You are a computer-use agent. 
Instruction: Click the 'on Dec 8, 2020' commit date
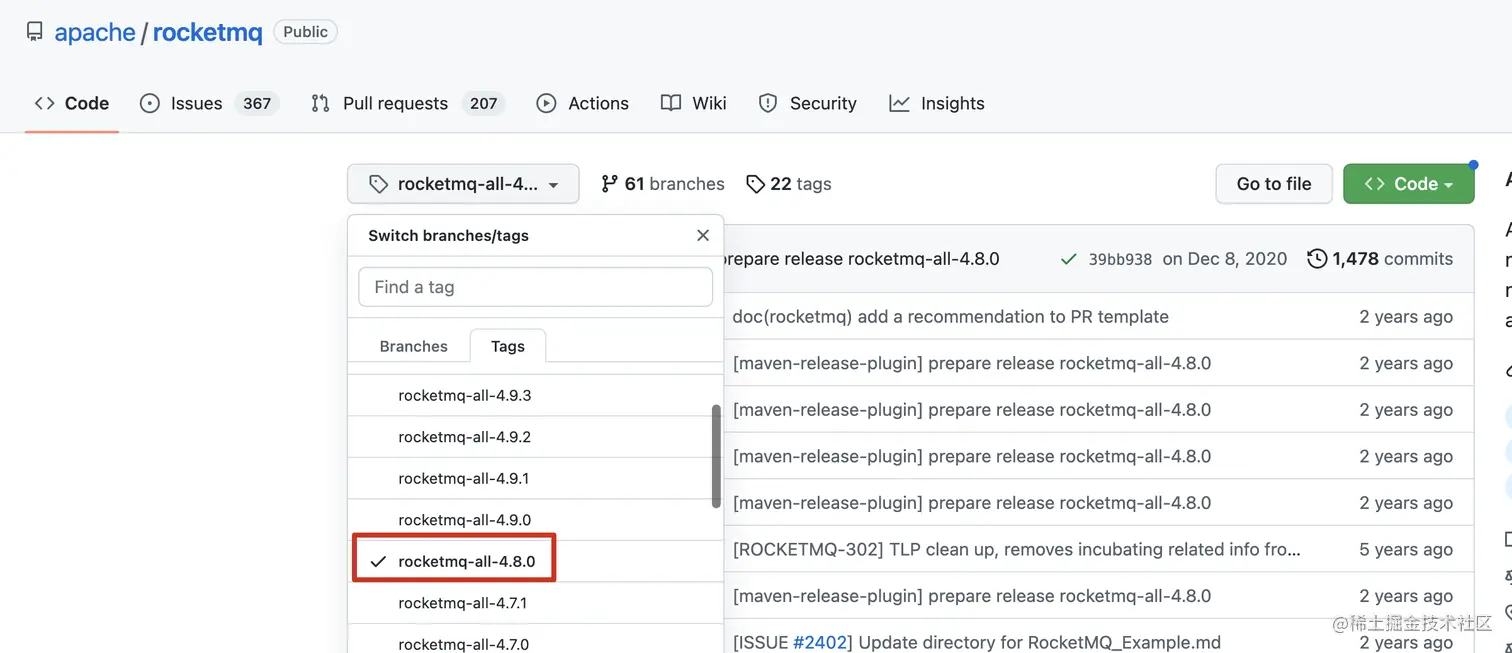point(1225,259)
